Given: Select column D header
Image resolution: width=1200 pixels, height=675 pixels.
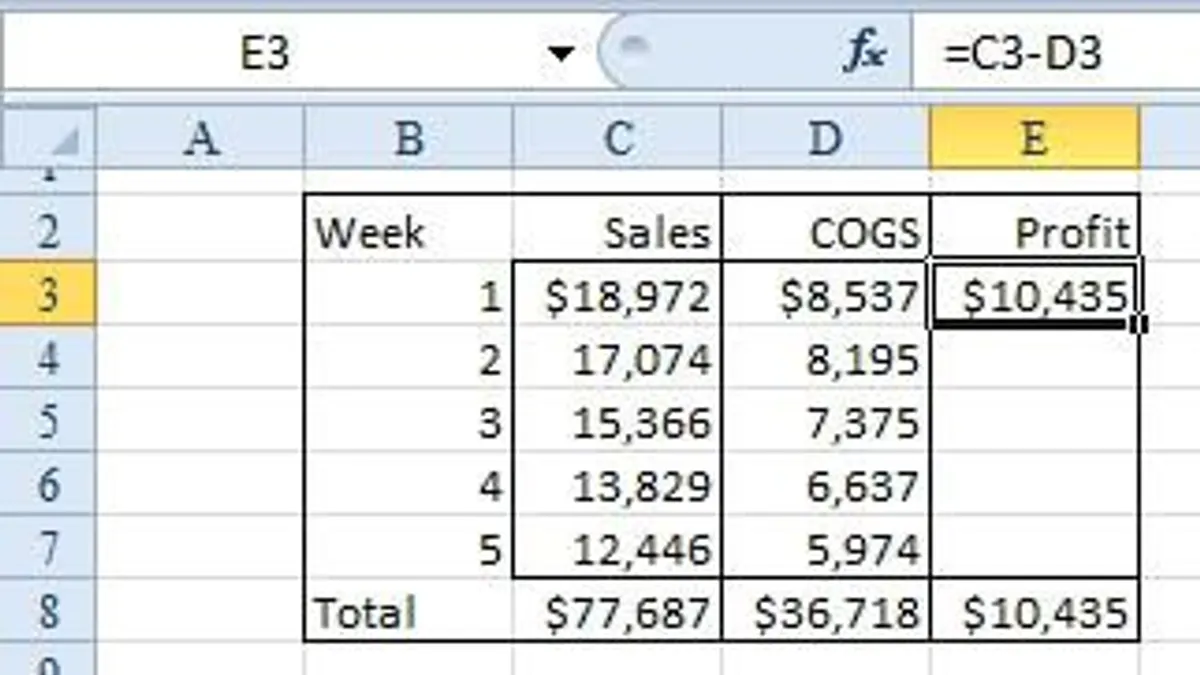Looking at the screenshot, I should point(825,139).
